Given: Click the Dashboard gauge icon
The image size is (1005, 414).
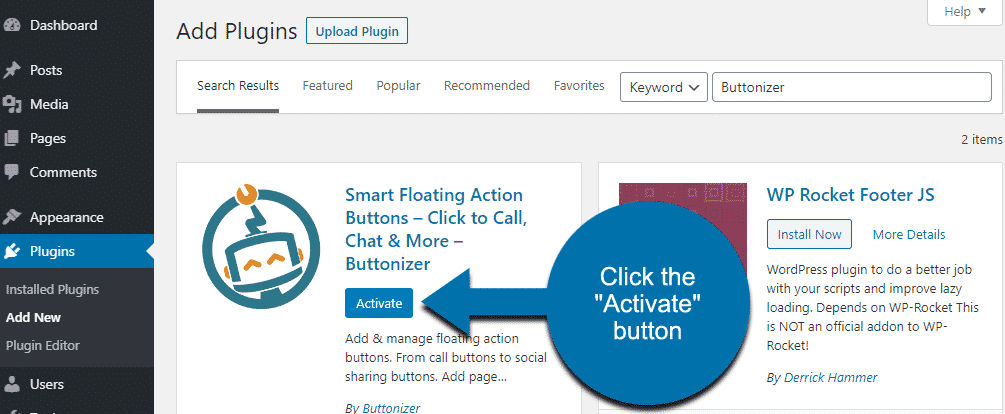Looking at the screenshot, I should tap(12, 26).
